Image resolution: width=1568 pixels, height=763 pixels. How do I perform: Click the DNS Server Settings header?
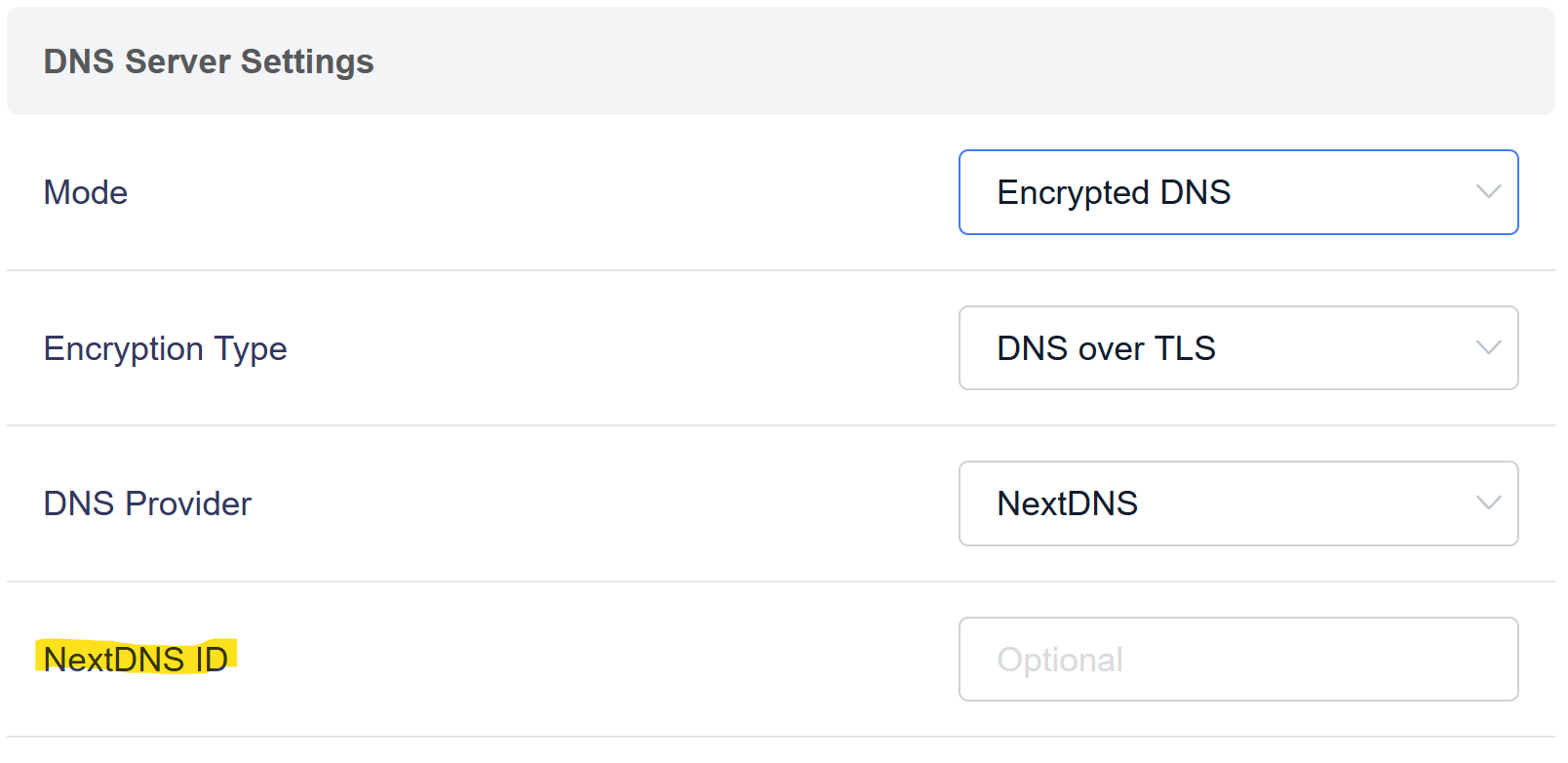pyautogui.click(x=209, y=61)
